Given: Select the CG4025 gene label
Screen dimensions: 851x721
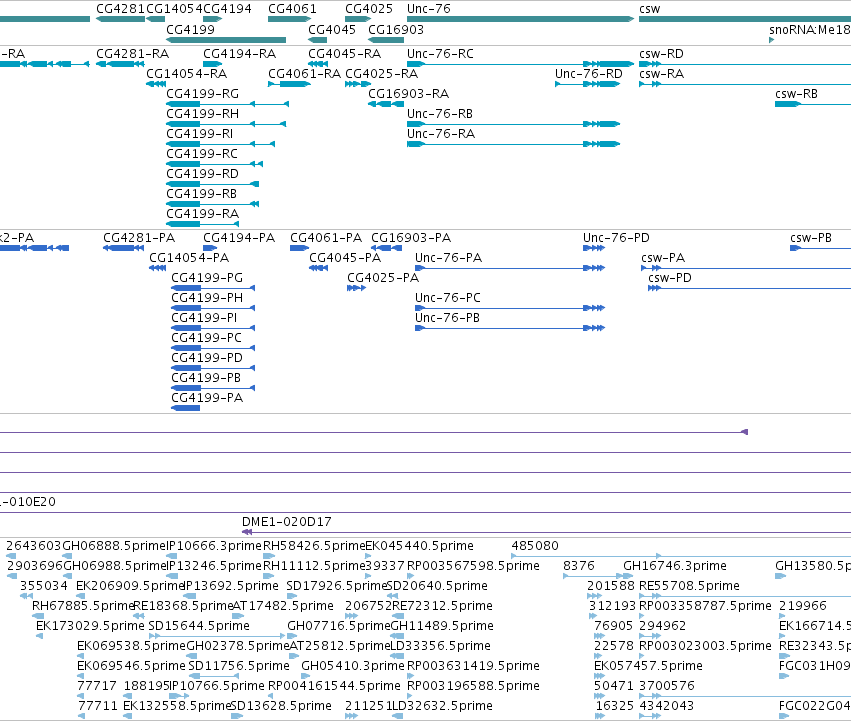Looking at the screenshot, I should (x=369, y=9).
